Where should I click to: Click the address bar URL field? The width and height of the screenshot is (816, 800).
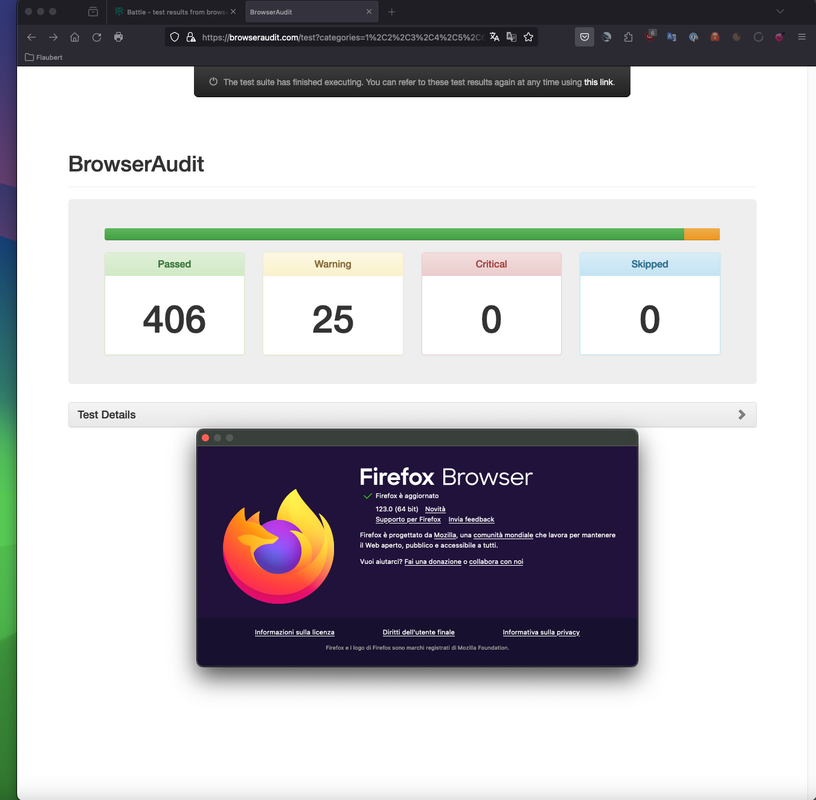coord(342,37)
